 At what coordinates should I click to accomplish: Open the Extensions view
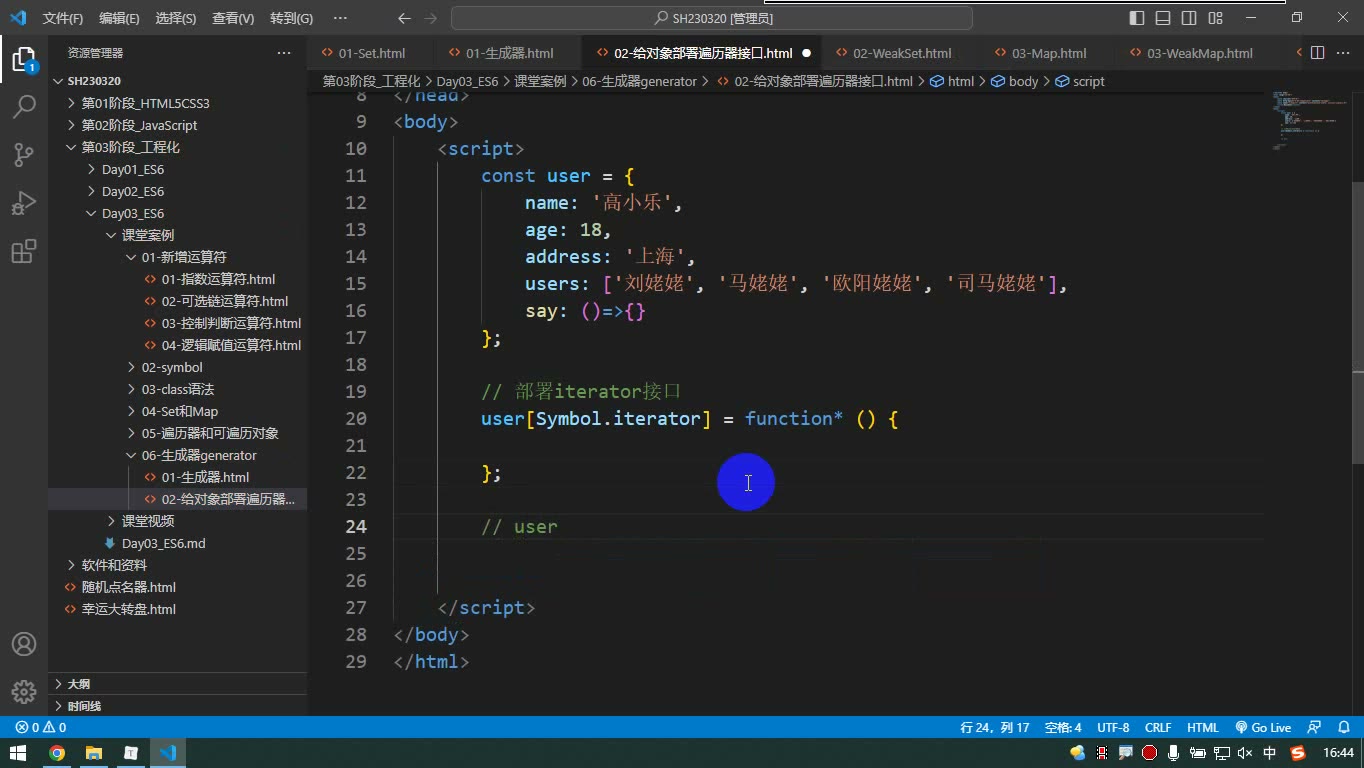click(24, 250)
